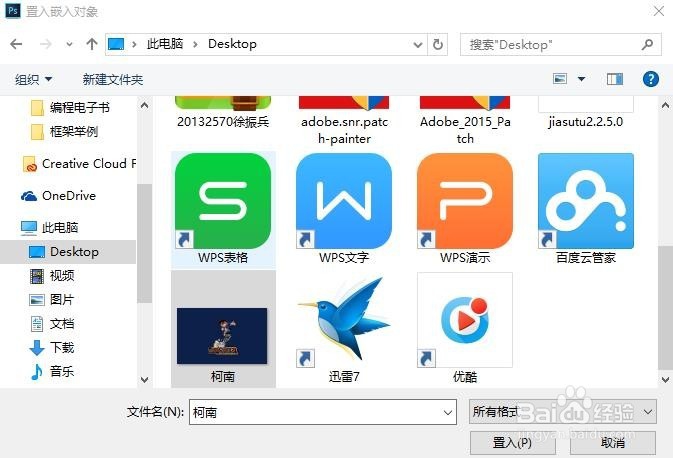The height and width of the screenshot is (458, 673).
Task: Select the 百度云管家 shortcut icon
Action: [586, 201]
